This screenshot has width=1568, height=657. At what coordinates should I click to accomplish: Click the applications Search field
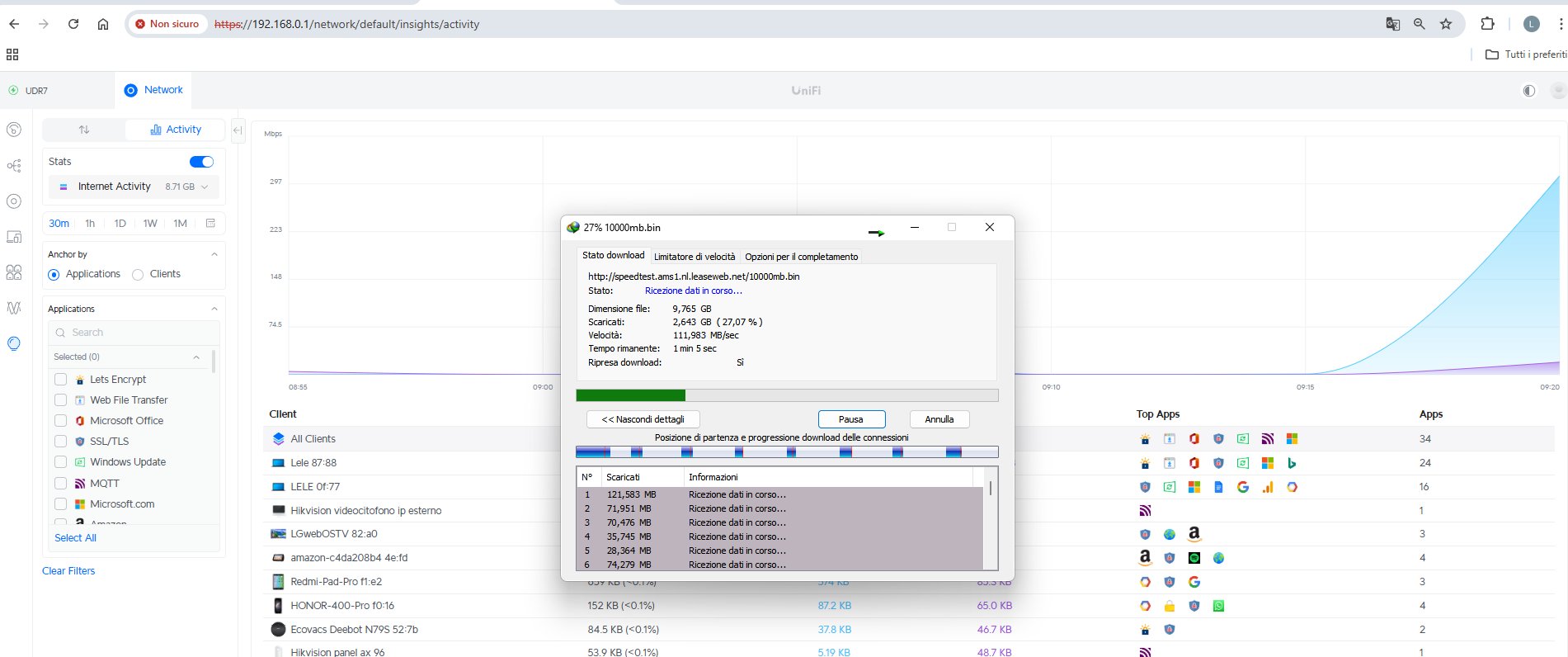(x=132, y=333)
